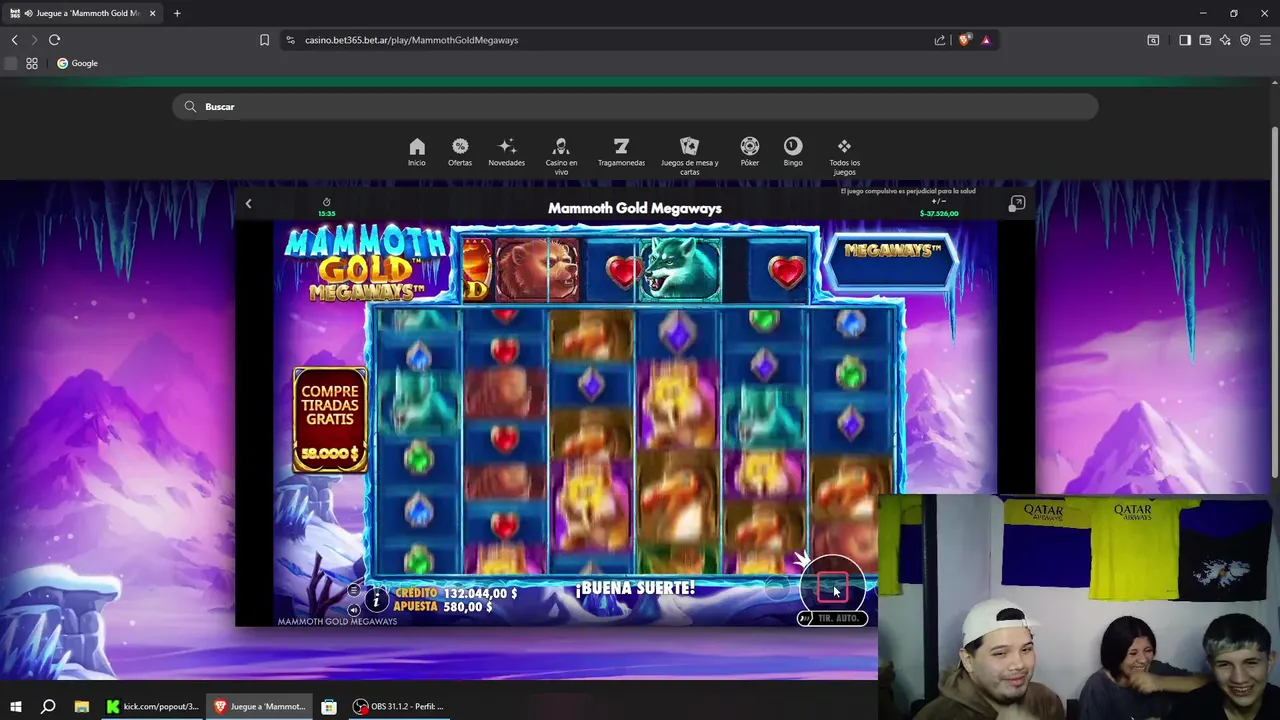The width and height of the screenshot is (1280, 720).
Task: Open the TIR. AUTO. autoplay button
Action: coord(832,618)
